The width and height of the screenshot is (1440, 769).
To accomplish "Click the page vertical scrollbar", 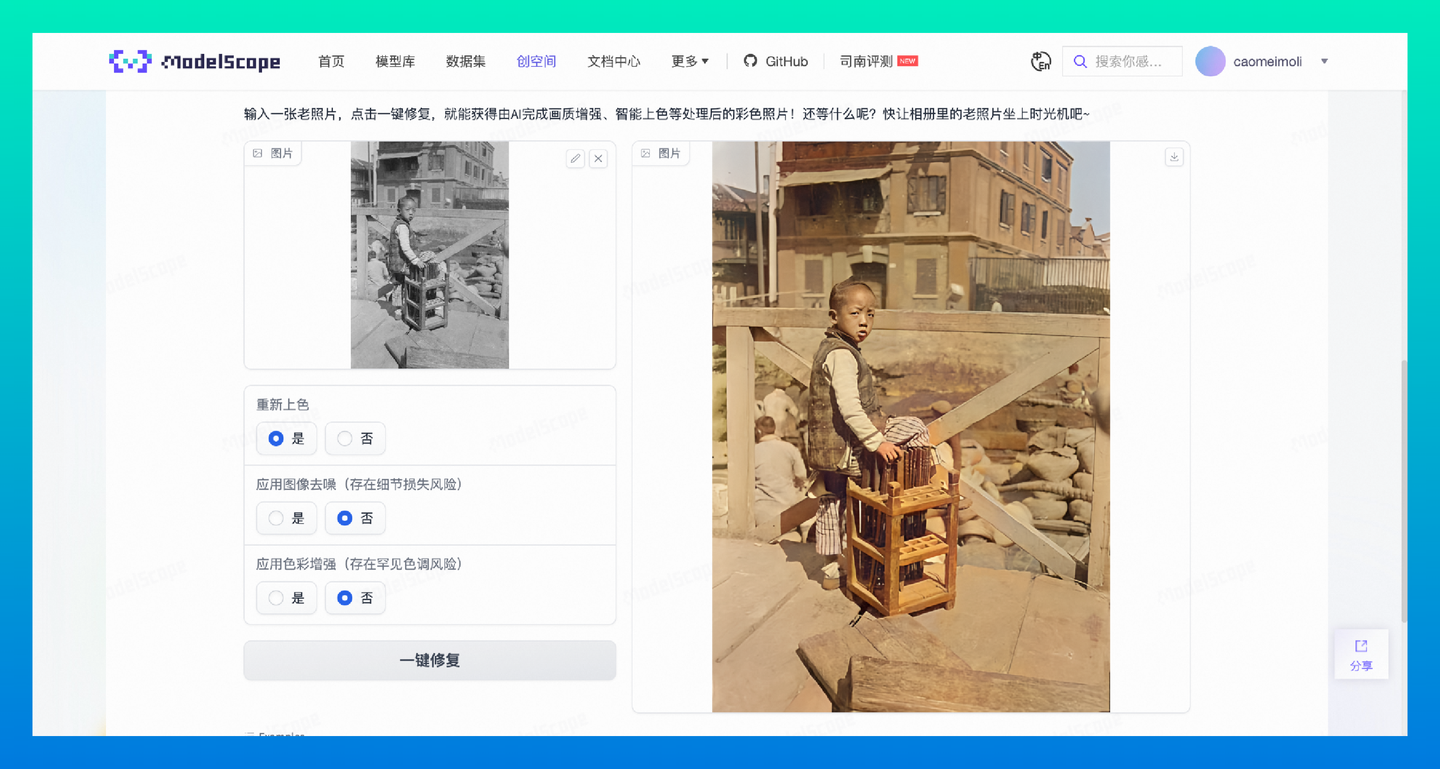I will click(x=1404, y=490).
